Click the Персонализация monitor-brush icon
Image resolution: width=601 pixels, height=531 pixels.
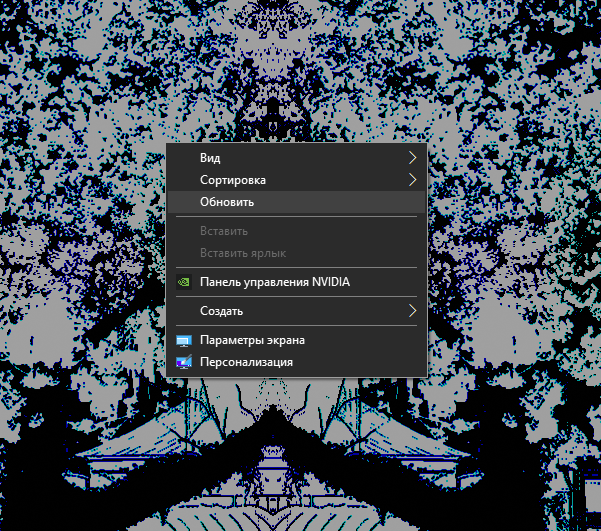pyautogui.click(x=184, y=362)
